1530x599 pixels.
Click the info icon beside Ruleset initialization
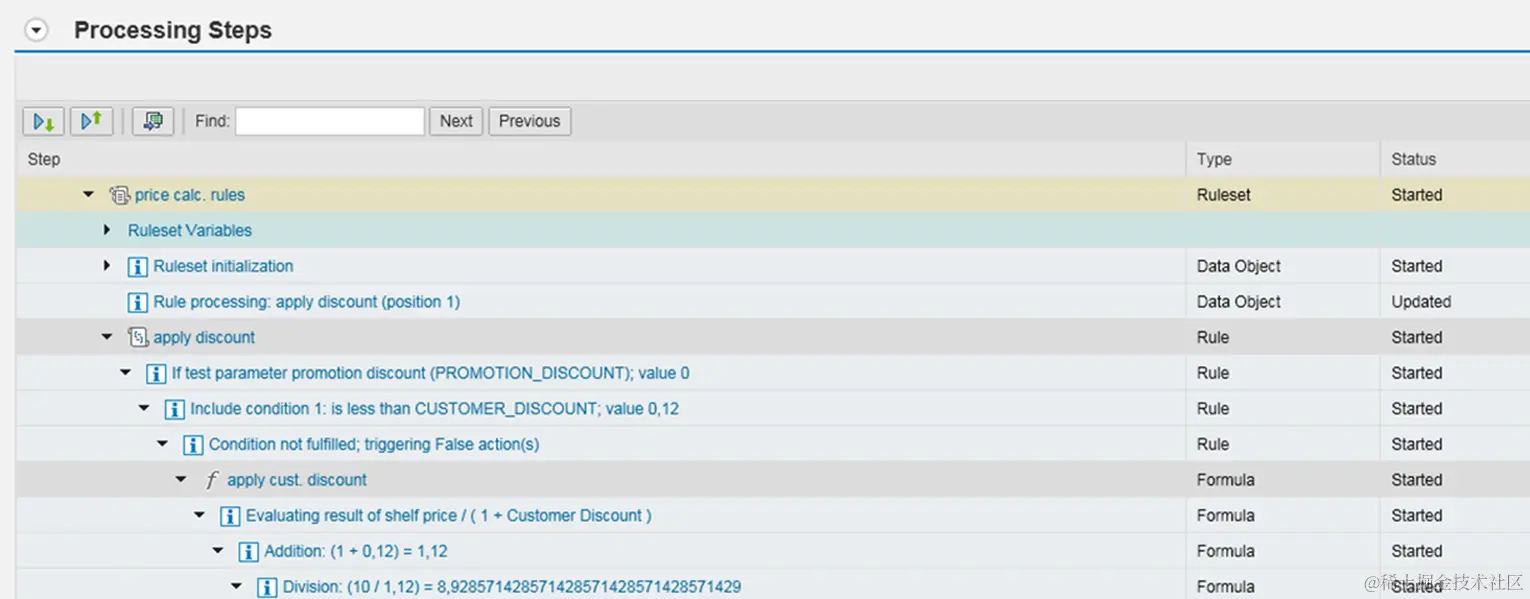(138, 267)
